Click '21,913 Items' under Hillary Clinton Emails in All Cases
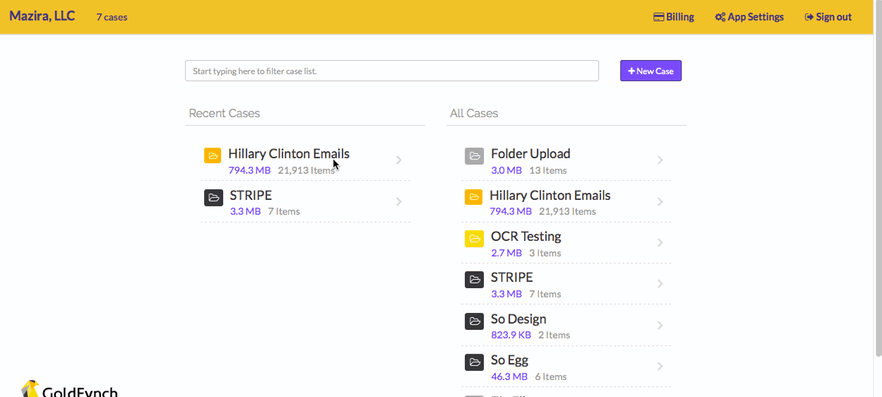The height and width of the screenshot is (397, 882). click(x=568, y=211)
